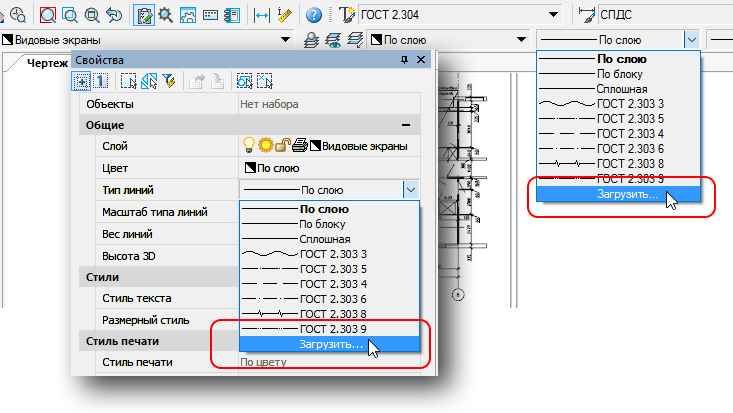Image resolution: width=733 pixels, height=413 pixels.
Task: Select По блоку in toolbar linetype list
Action: click(618, 74)
